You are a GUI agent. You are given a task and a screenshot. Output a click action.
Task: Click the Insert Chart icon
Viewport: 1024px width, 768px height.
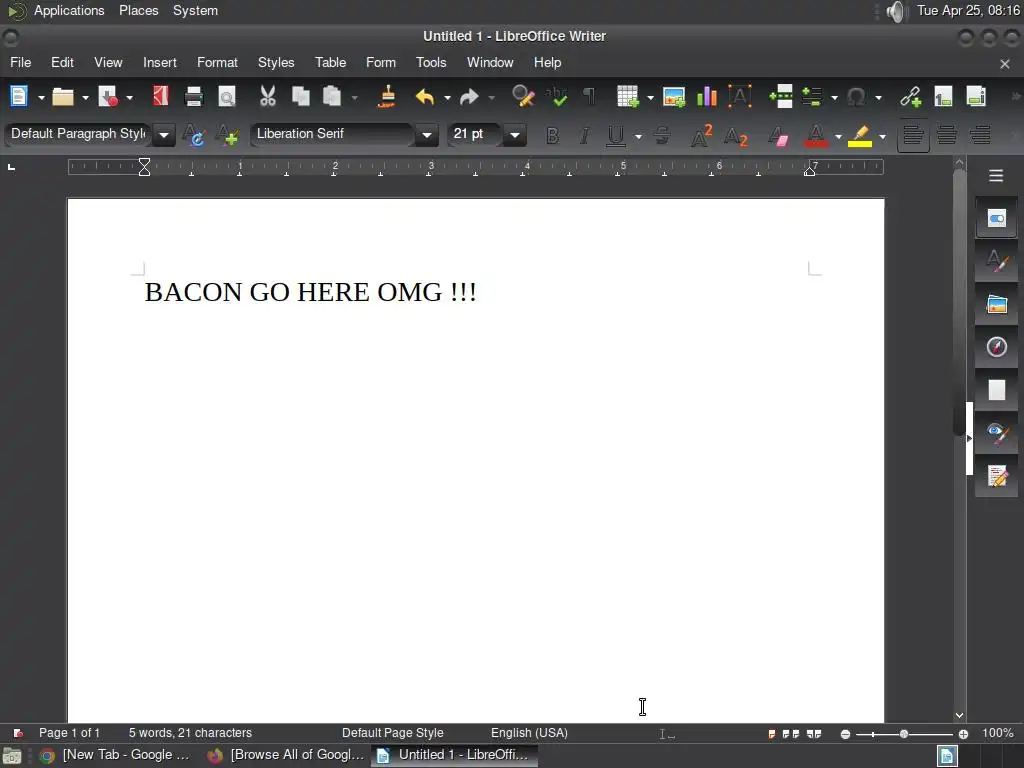tap(707, 97)
